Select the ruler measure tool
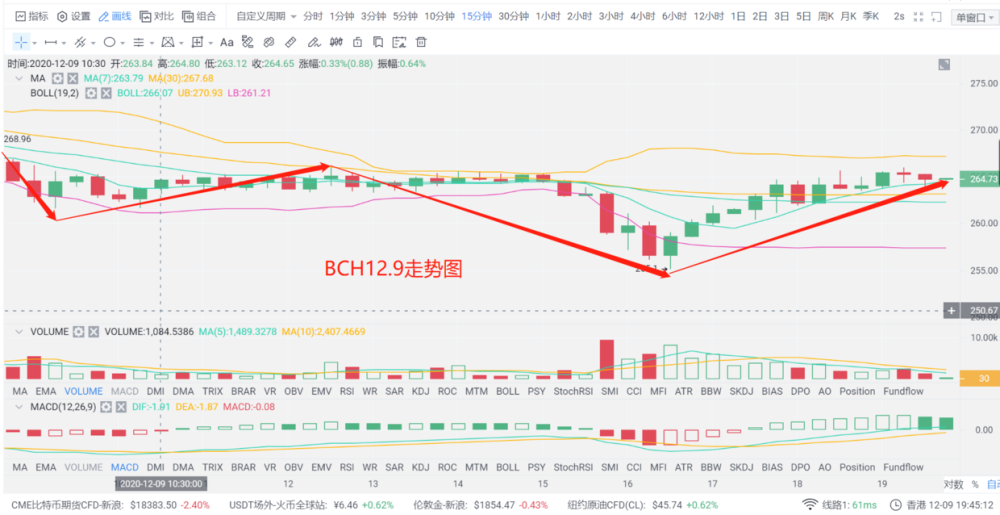 tap(290, 43)
